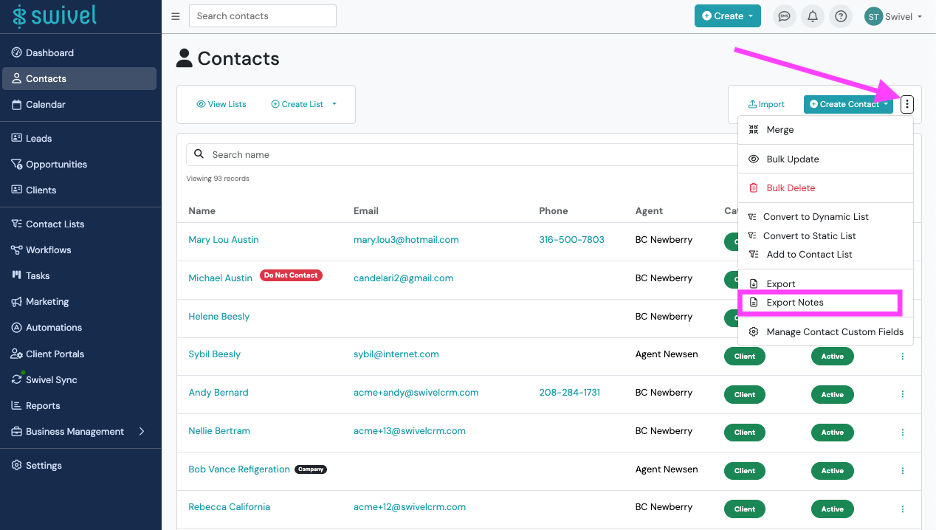The height and width of the screenshot is (530, 936).
Task: Open Opportunities from the sidebar
Action: click(50, 164)
